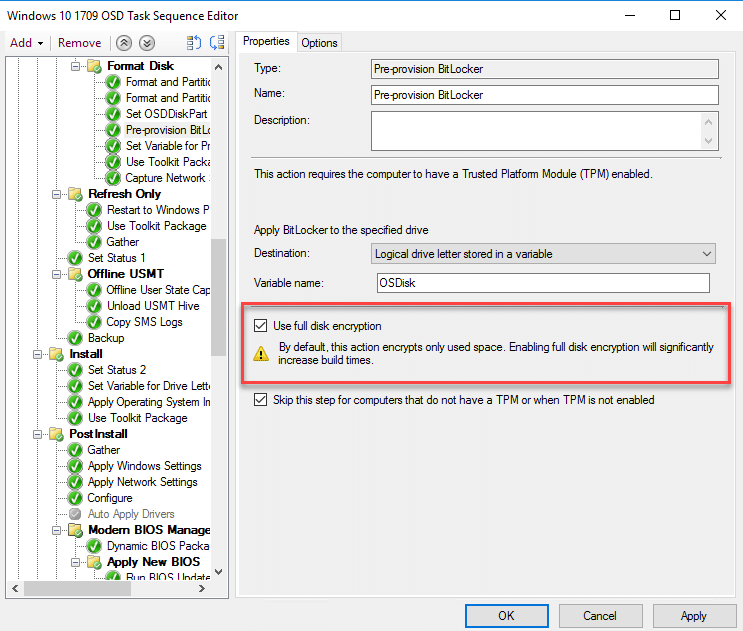Click the green check icon beside Set OSDDiskPart
The height and width of the screenshot is (631, 743).
[113, 114]
